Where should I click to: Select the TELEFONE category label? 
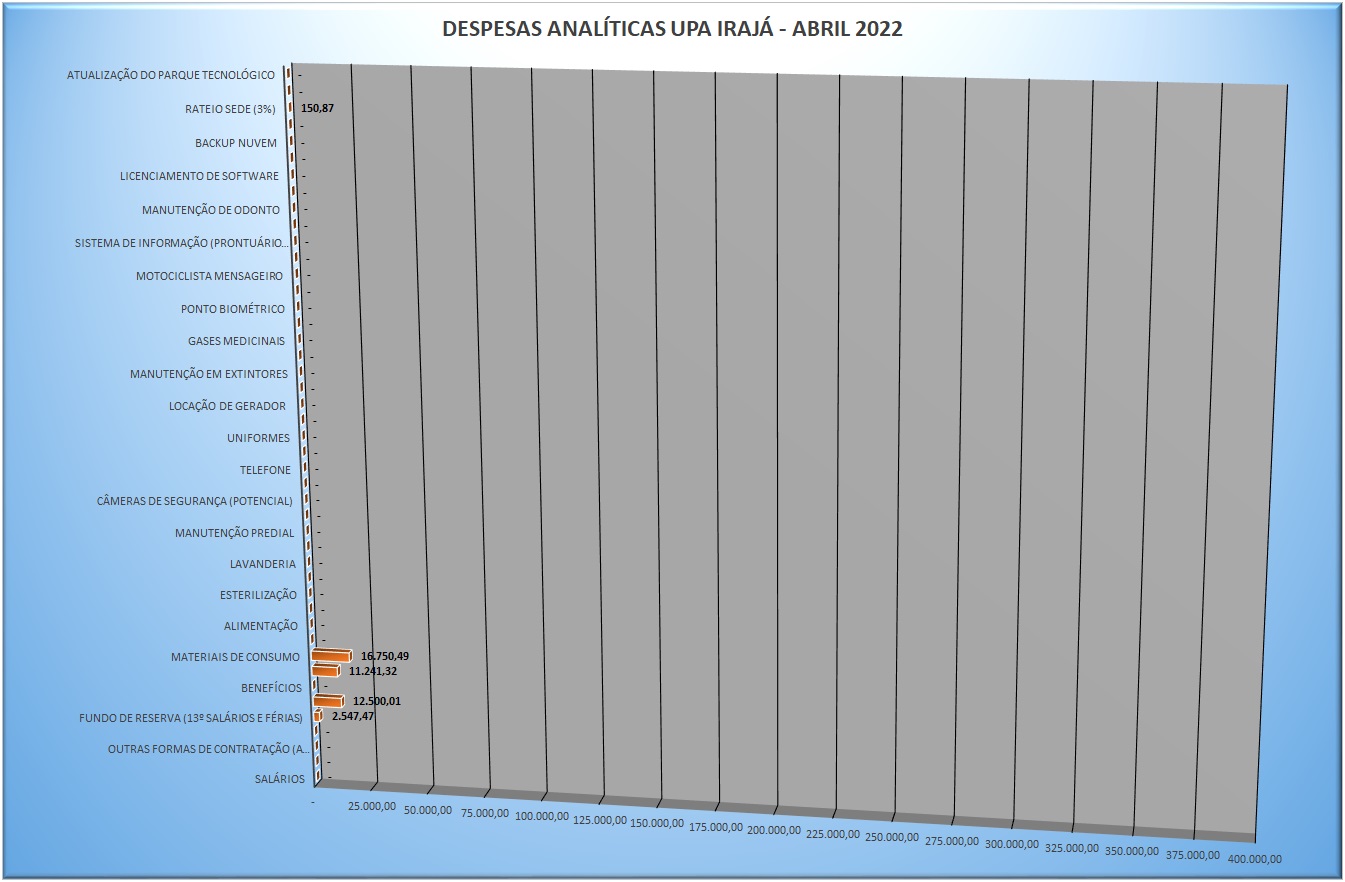(266, 470)
